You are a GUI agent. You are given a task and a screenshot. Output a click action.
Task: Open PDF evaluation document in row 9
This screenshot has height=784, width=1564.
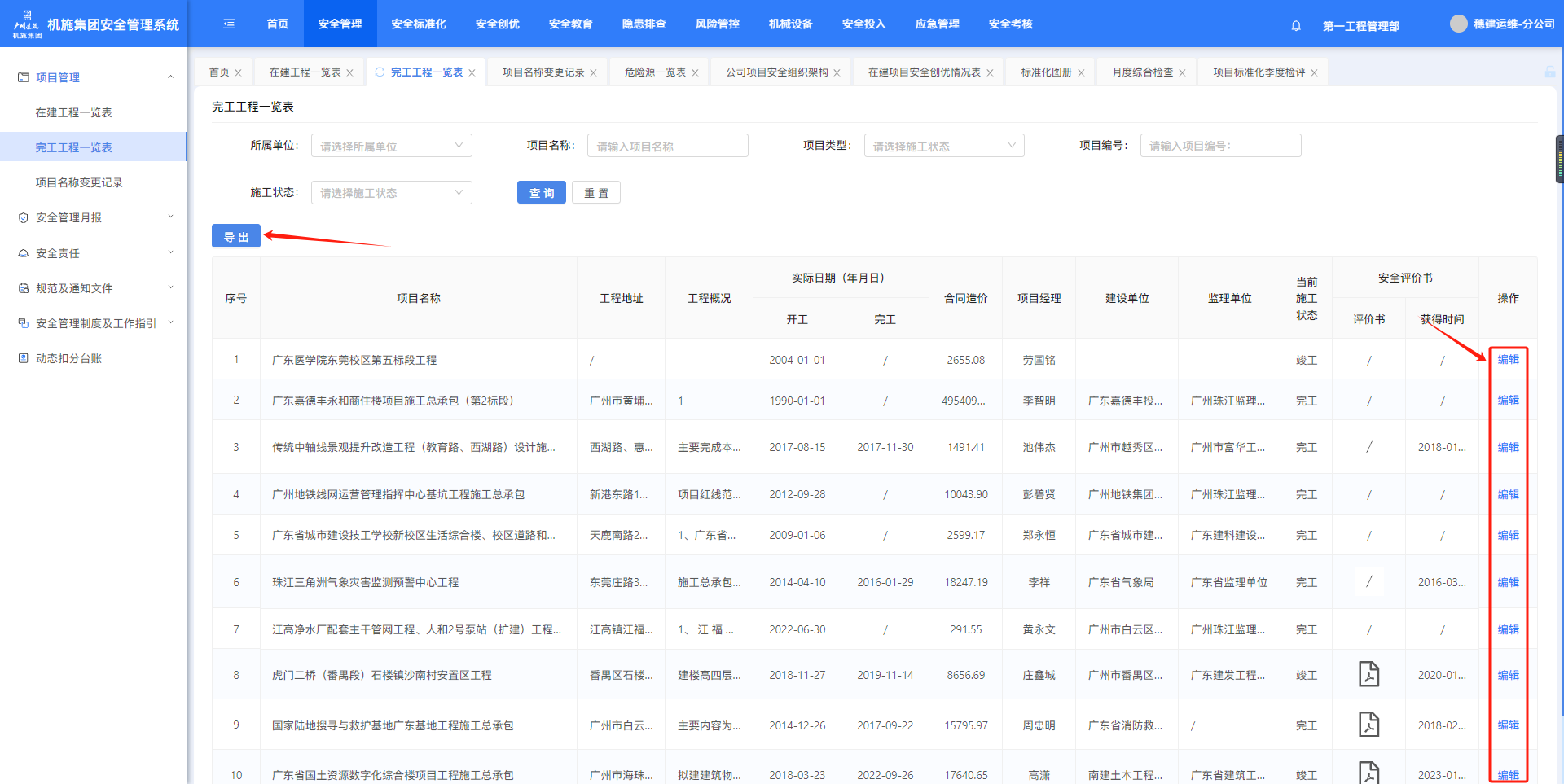pyautogui.click(x=1368, y=725)
